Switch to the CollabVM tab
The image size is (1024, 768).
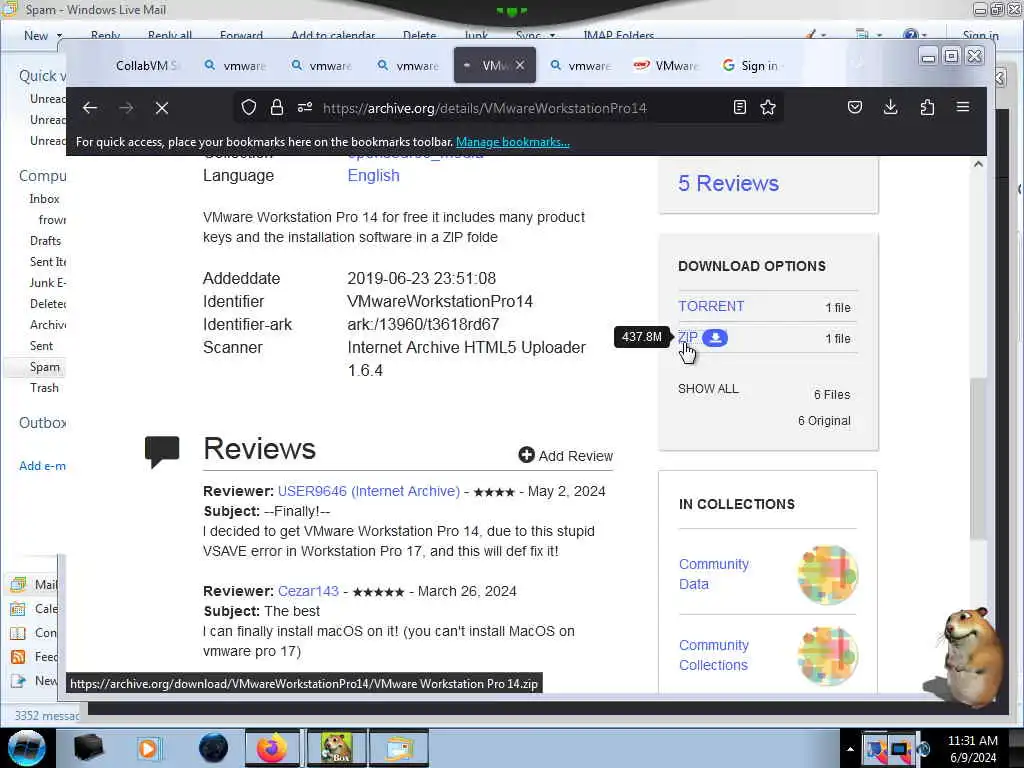(145, 65)
